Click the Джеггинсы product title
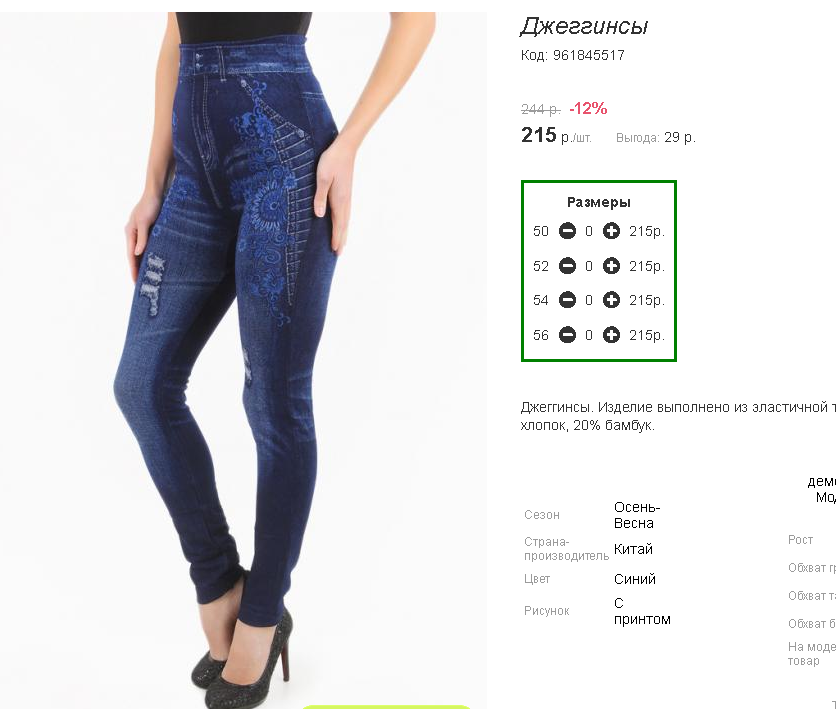The width and height of the screenshot is (836, 709). pos(584,27)
